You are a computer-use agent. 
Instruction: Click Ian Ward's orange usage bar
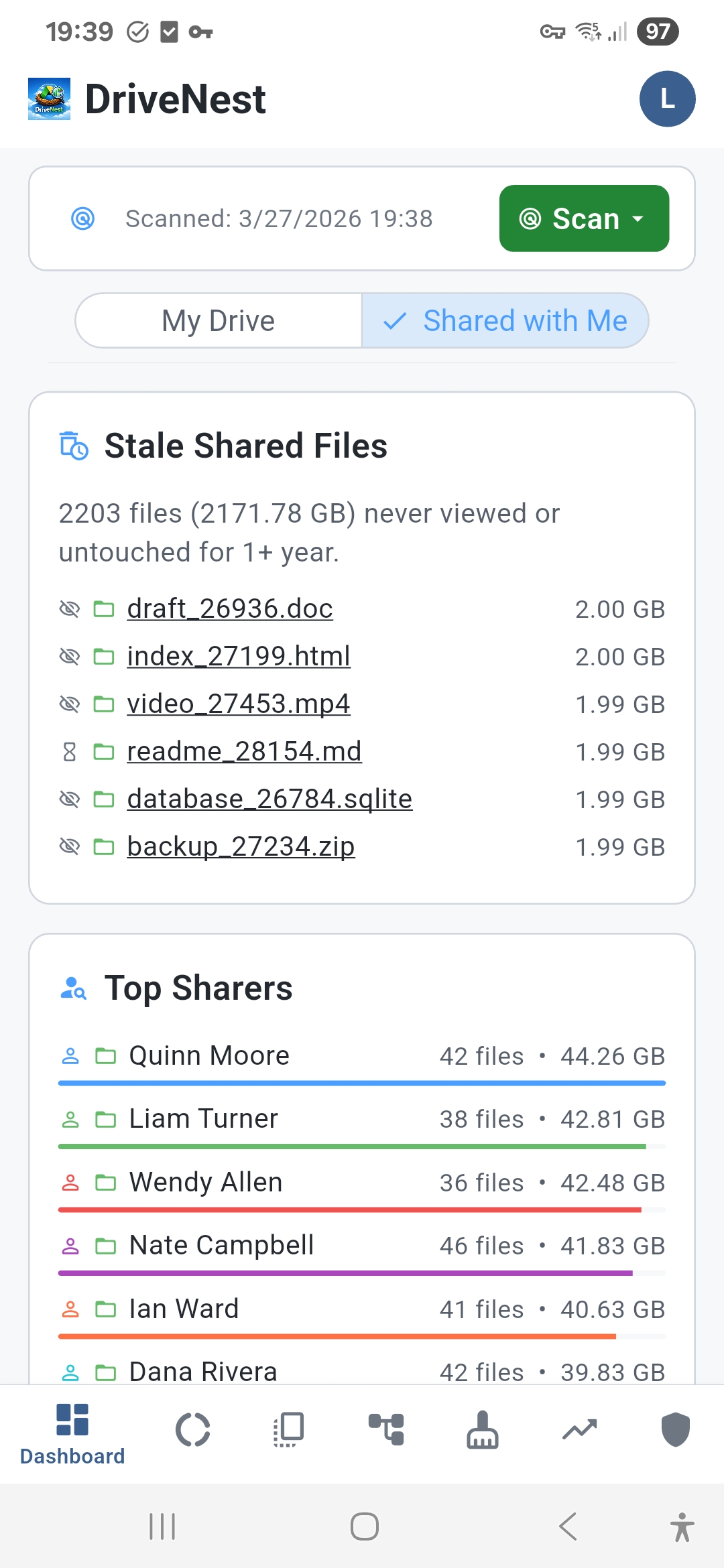pyautogui.click(x=337, y=1336)
